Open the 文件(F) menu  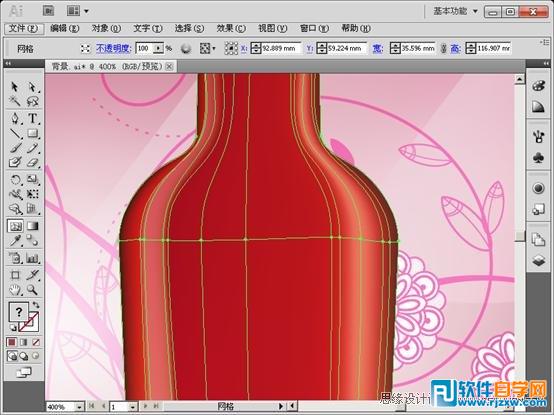tap(24, 28)
